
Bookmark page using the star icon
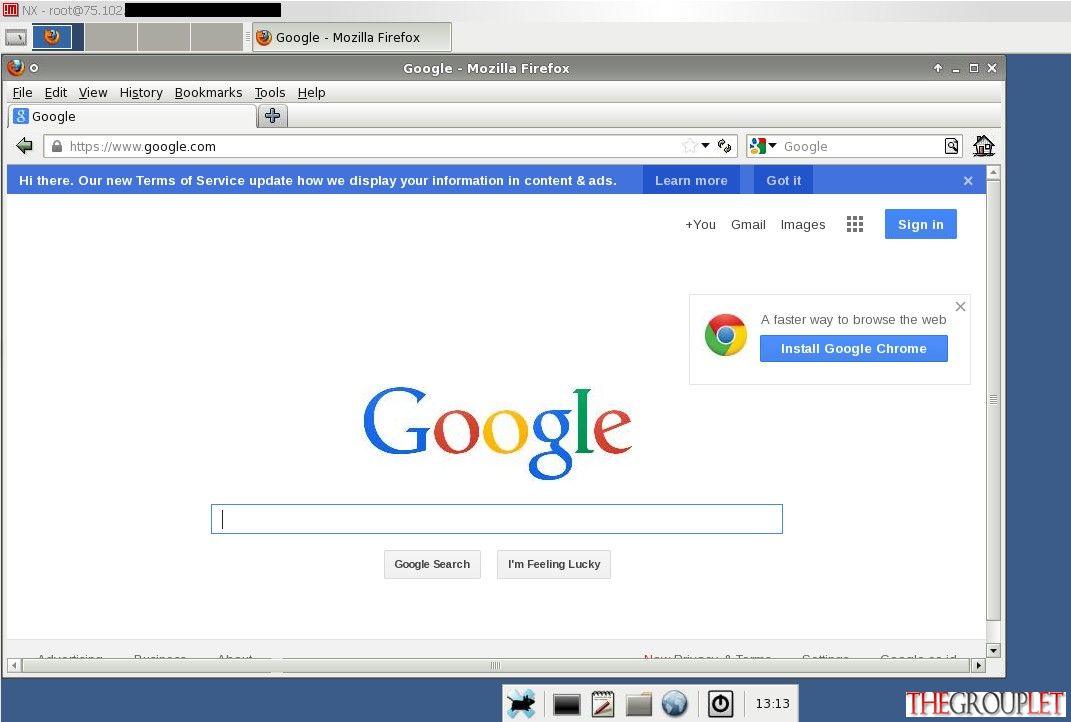pos(689,145)
